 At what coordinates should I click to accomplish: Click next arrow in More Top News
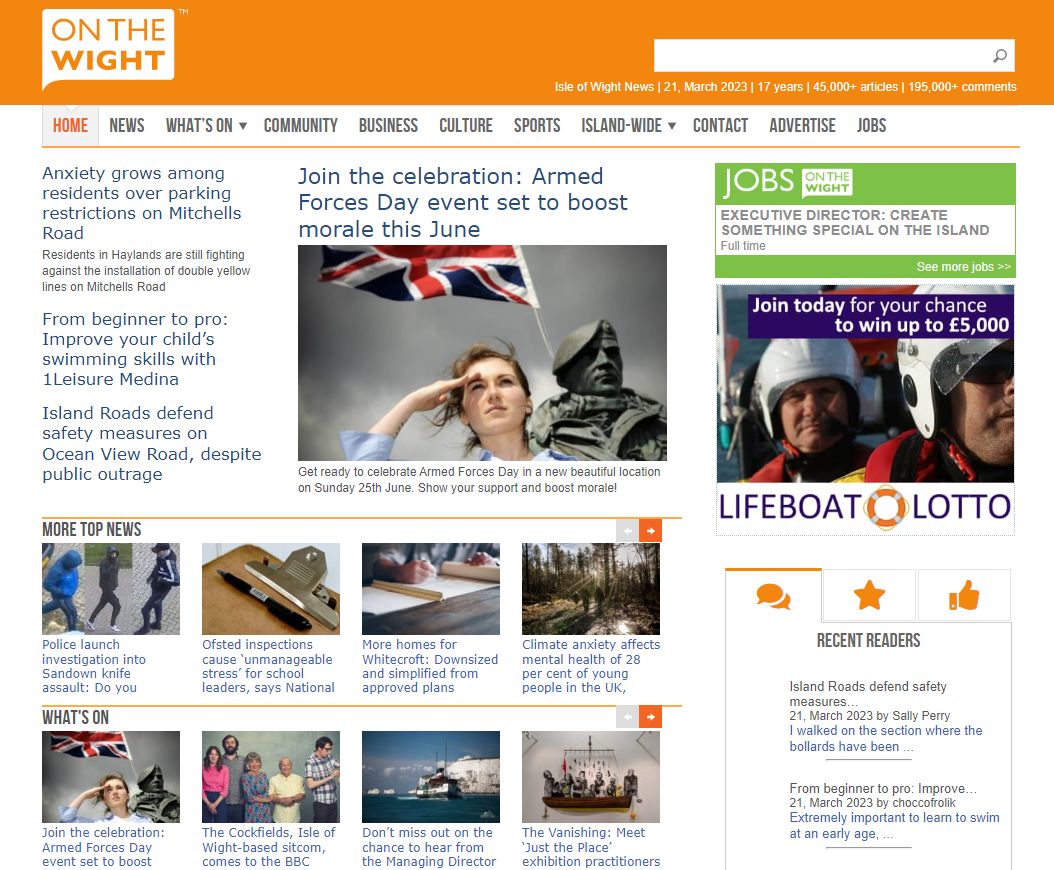click(x=651, y=531)
